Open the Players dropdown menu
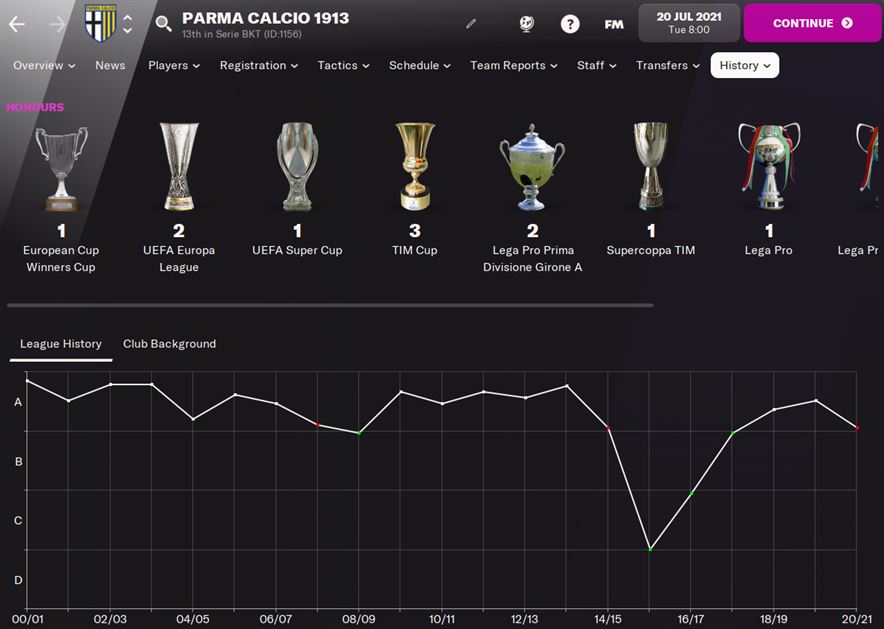The image size is (884, 629). pos(174,65)
